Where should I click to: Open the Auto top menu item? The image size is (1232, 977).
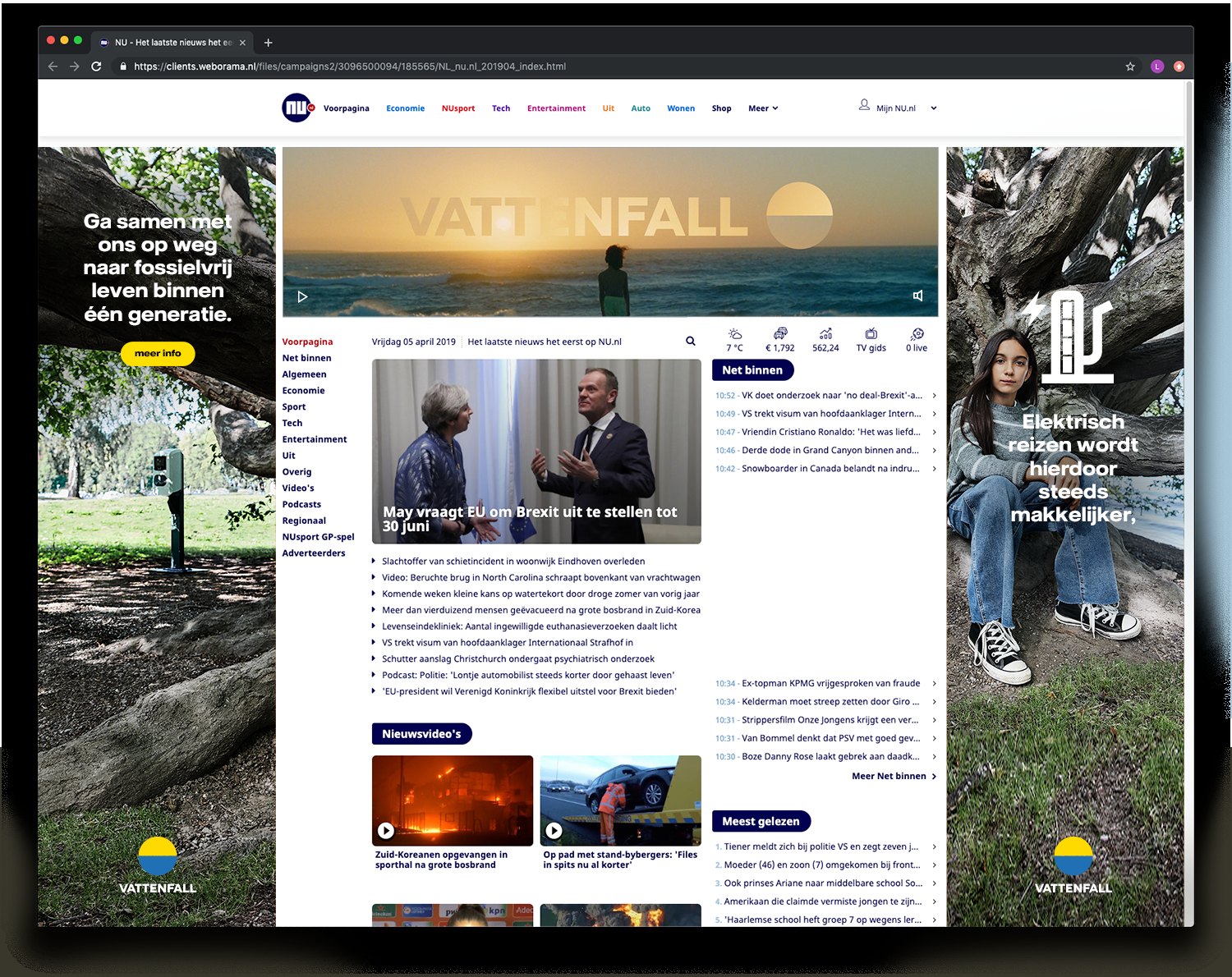641,108
